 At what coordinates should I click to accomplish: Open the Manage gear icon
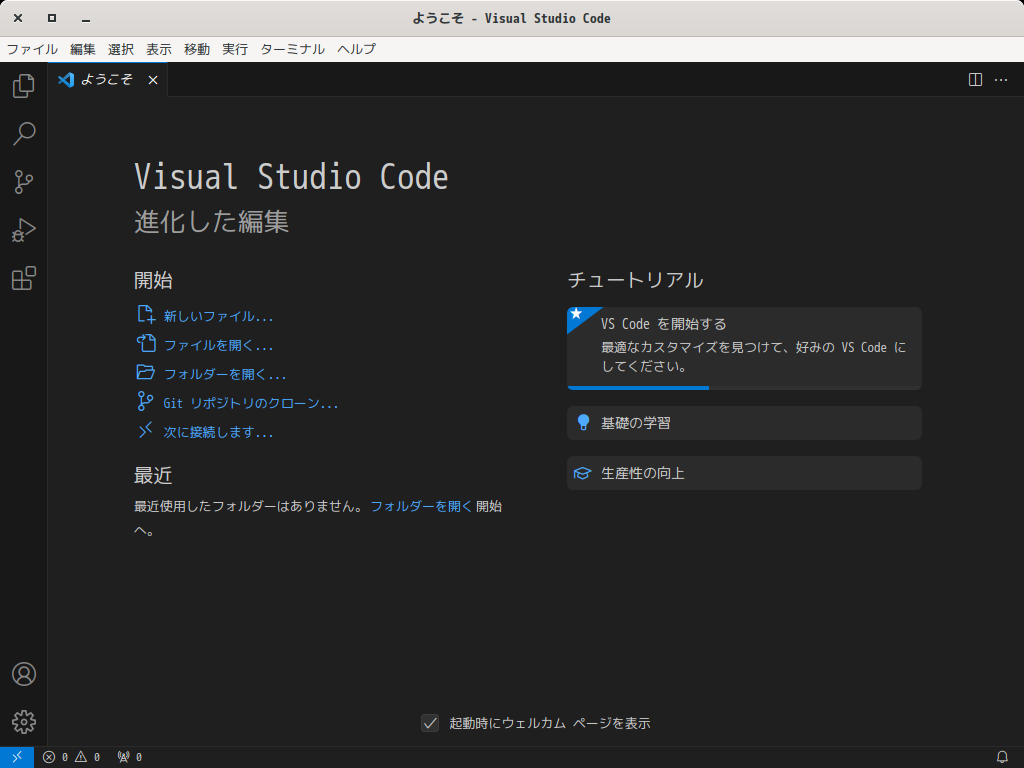pos(24,722)
